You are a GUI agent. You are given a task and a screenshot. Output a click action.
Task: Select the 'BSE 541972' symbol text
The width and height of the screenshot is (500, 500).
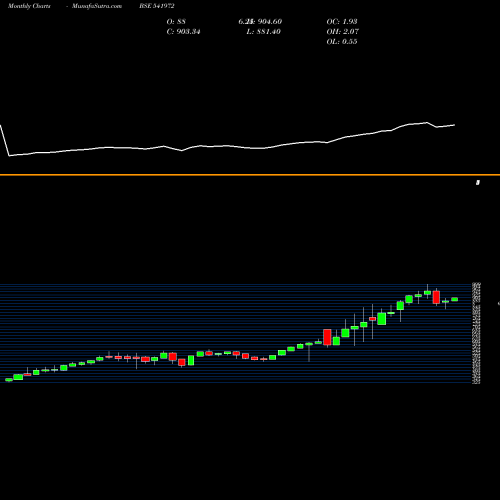pos(157,6)
